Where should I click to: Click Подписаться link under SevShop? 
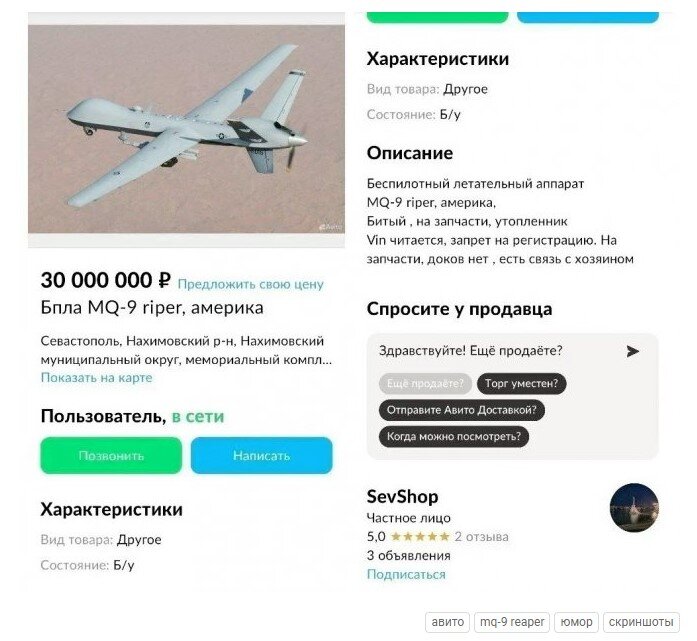coord(406,574)
